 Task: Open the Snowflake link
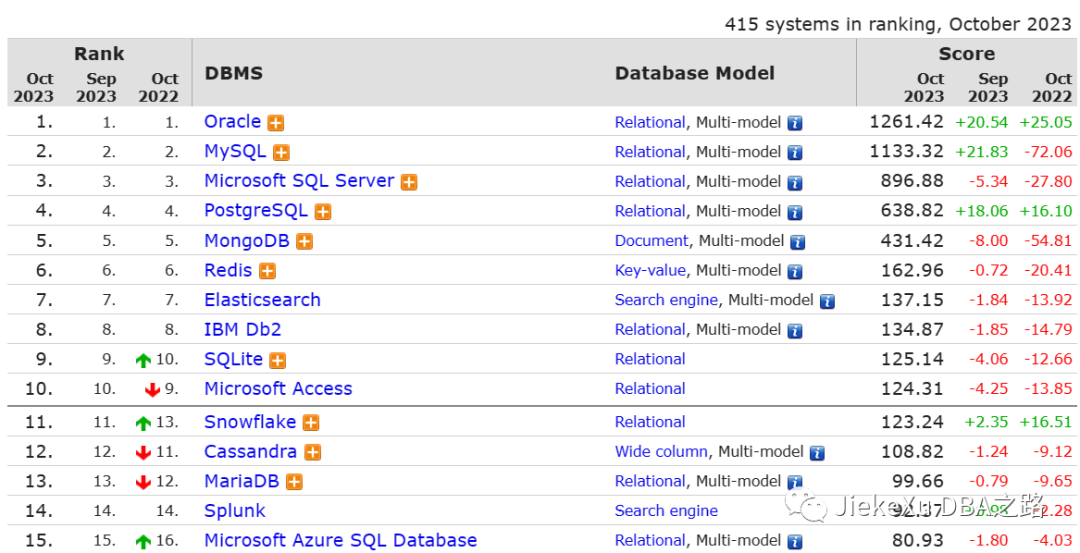(250, 421)
